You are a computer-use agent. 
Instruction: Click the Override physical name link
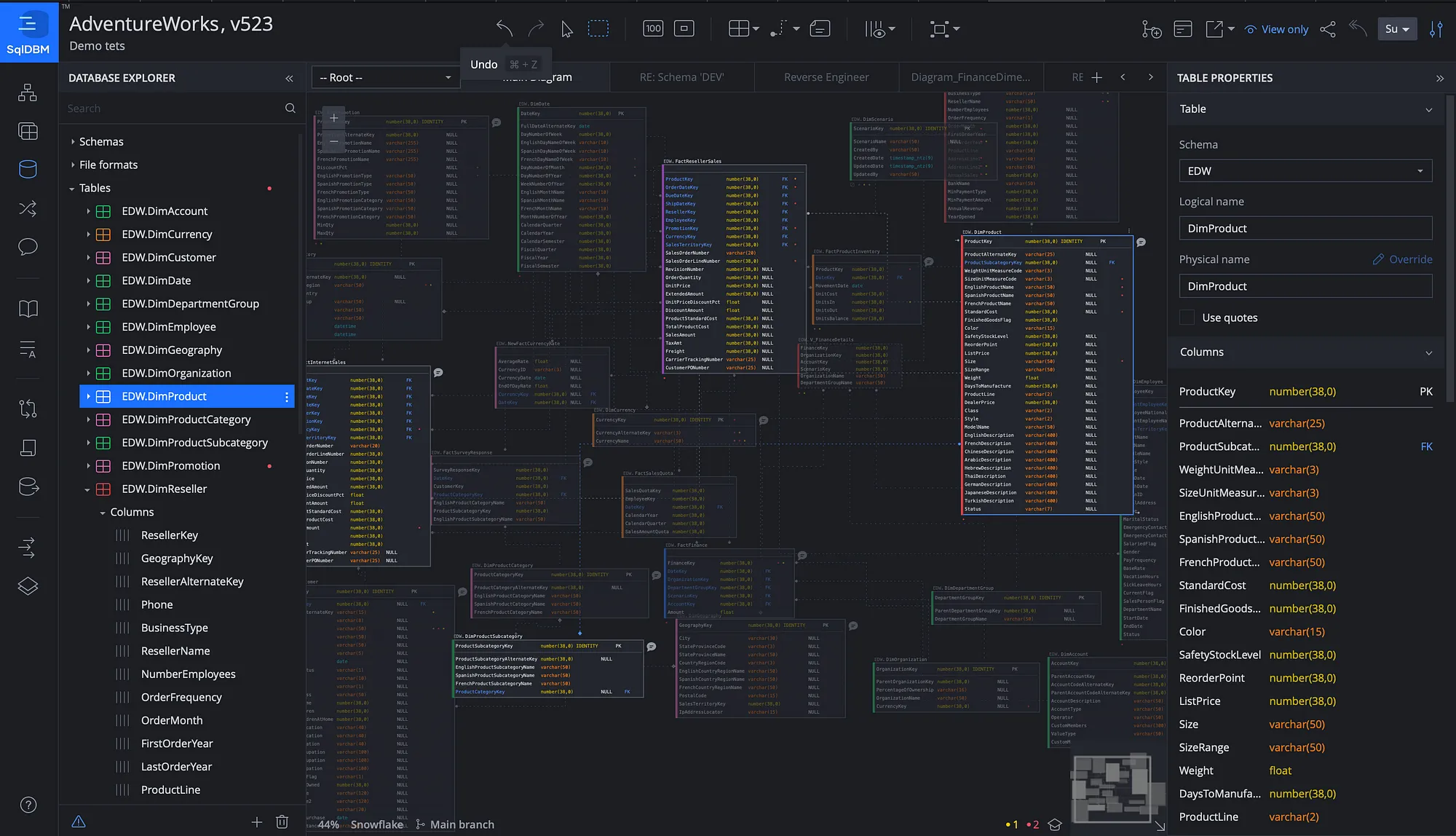pos(1402,259)
